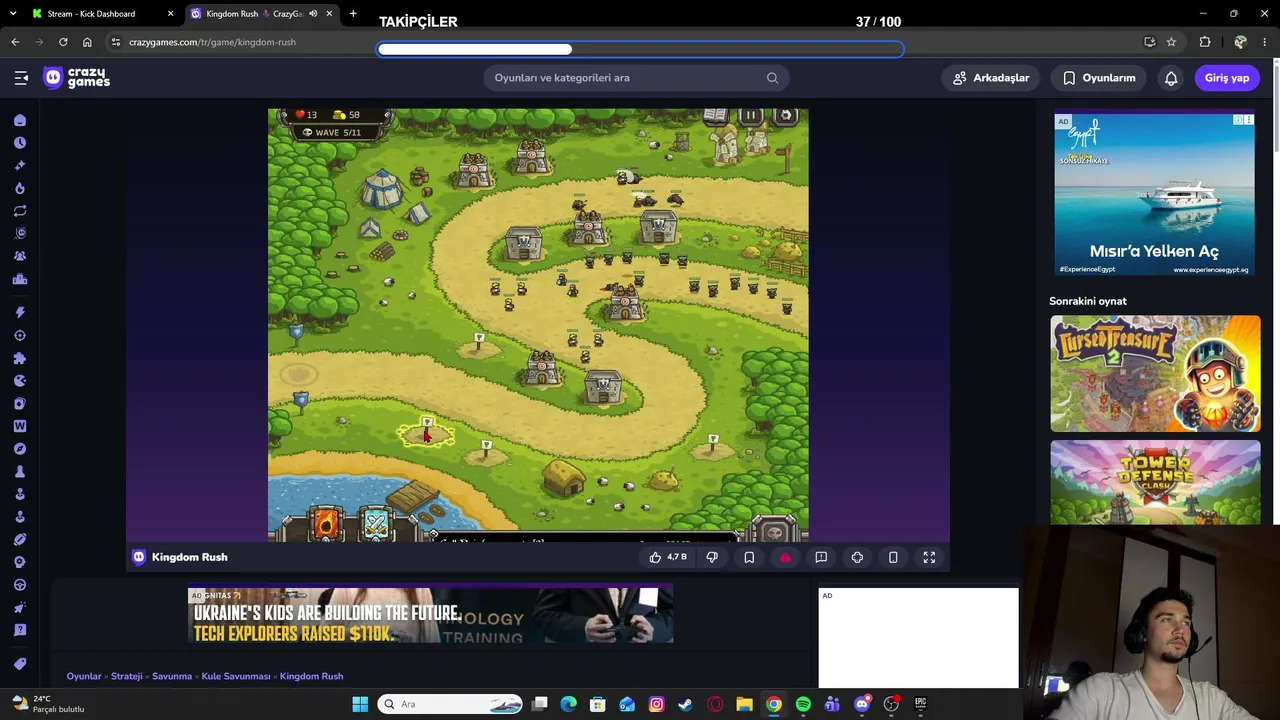Click the Giriş yap login button
This screenshot has height=720, width=1280.
tap(1227, 78)
